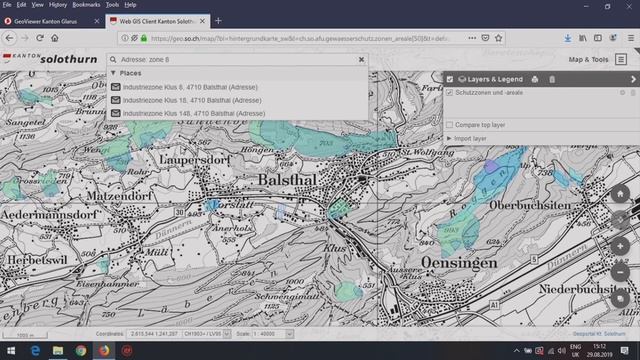View site security padlock info
640x360 pixels.
144,38
